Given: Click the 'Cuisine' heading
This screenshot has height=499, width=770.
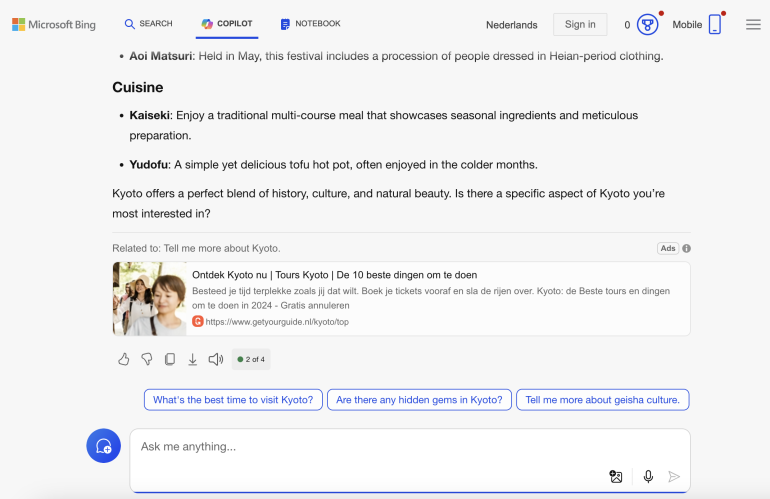Looking at the screenshot, I should [x=138, y=87].
